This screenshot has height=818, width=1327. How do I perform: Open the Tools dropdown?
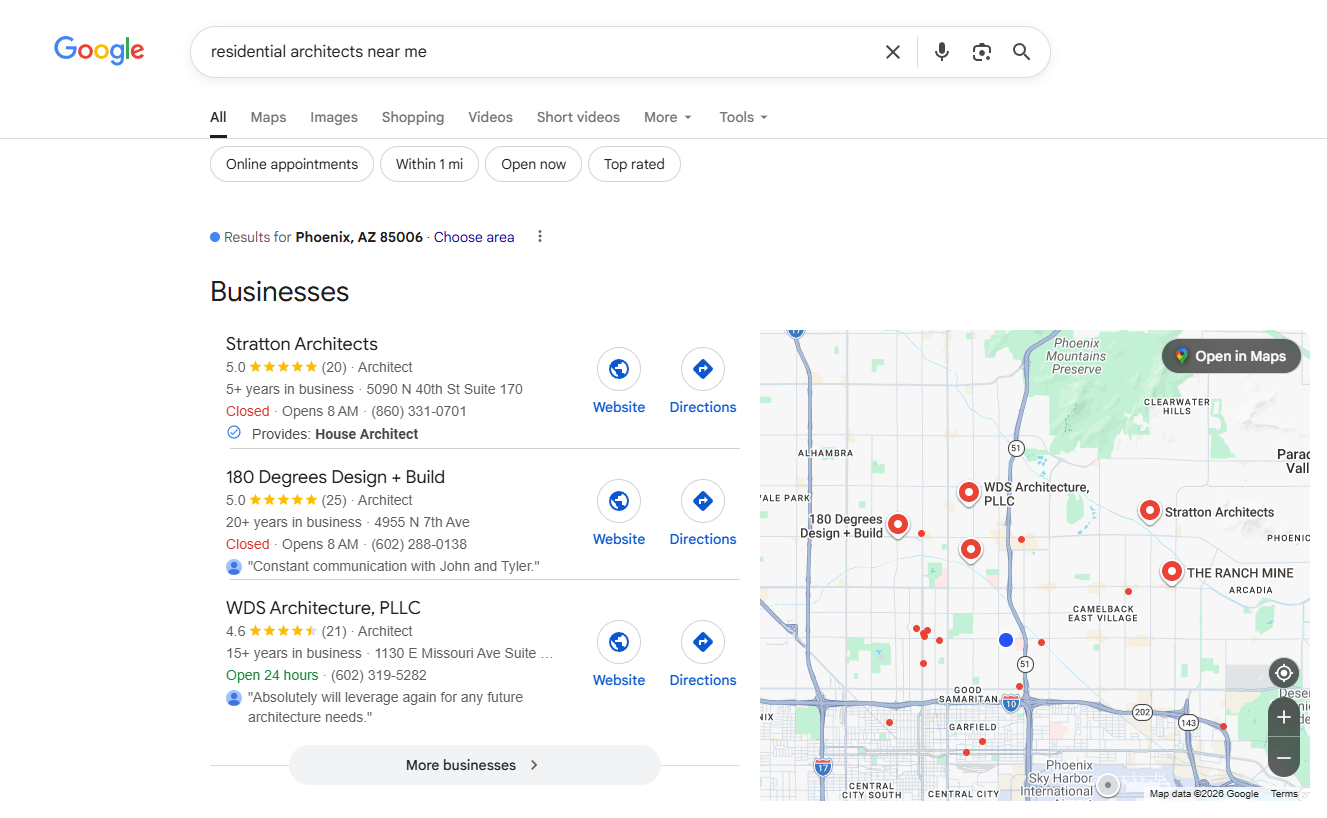pos(743,117)
